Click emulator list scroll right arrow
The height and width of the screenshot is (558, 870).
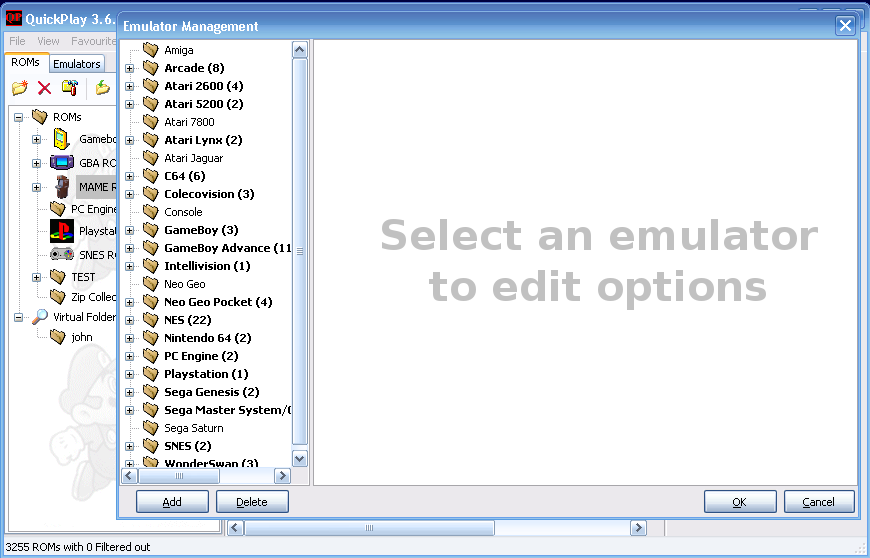pos(282,475)
